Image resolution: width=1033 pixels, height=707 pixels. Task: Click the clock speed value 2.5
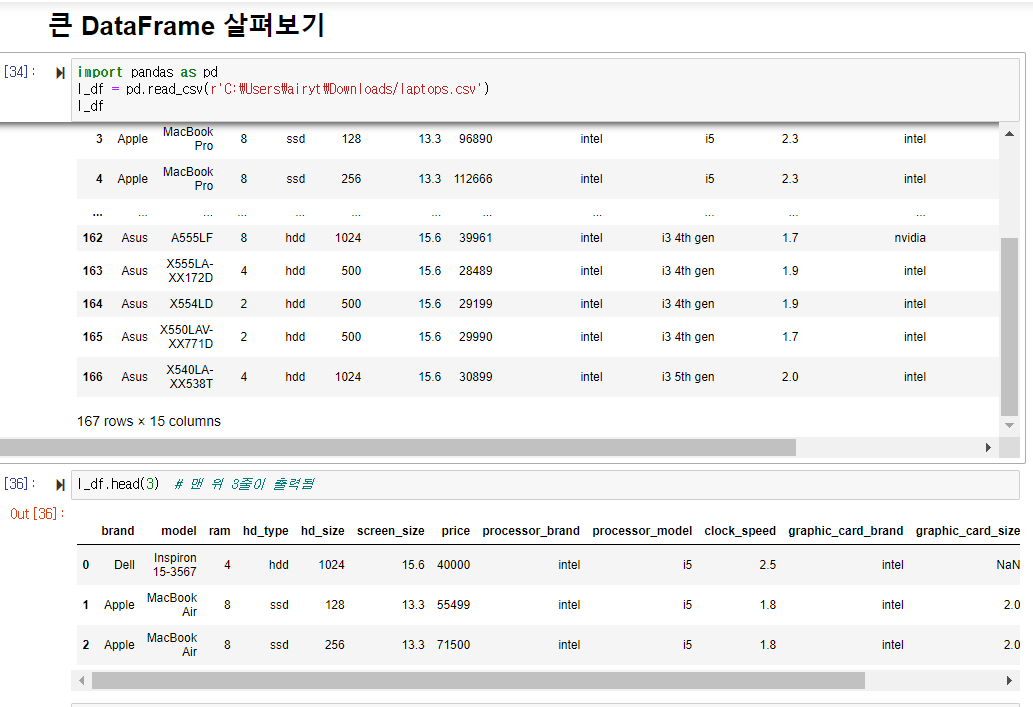768,565
